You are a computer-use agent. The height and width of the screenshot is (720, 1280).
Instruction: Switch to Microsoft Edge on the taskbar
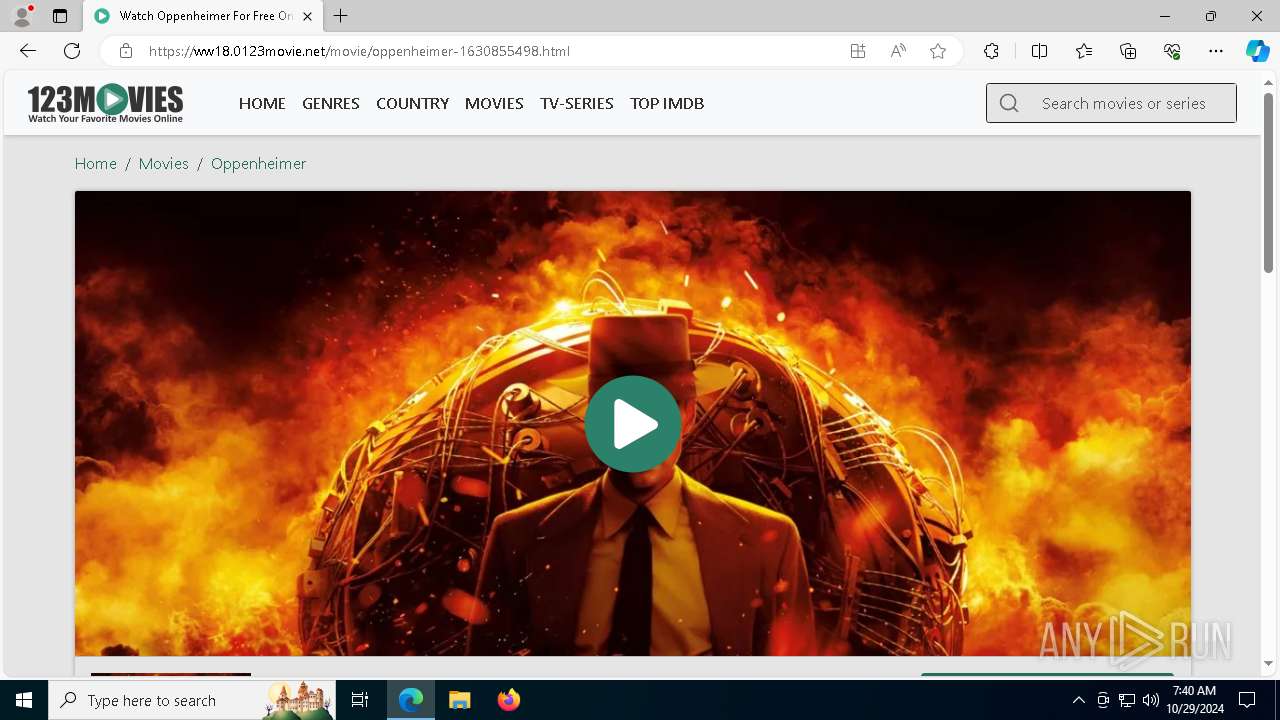pyautogui.click(x=411, y=700)
